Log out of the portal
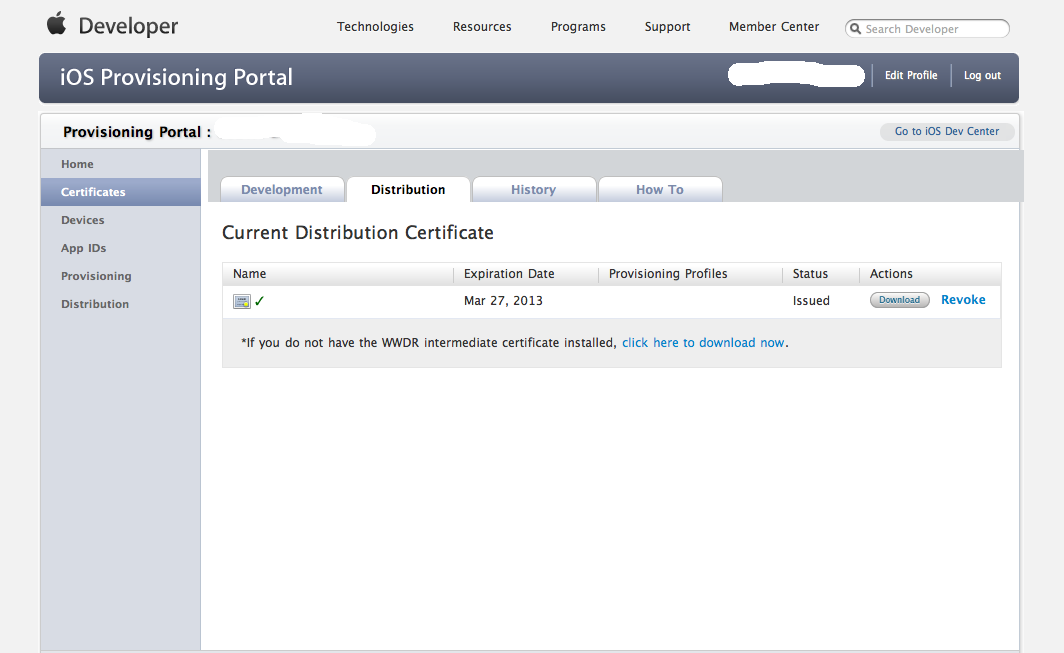The image size is (1064, 653). pyautogui.click(x=982, y=75)
